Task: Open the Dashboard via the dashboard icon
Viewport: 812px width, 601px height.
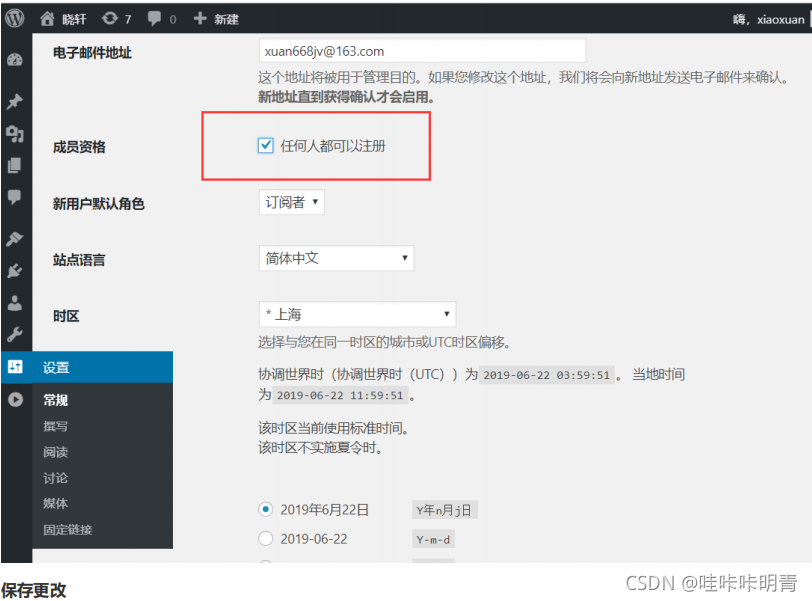Action: (x=13, y=58)
